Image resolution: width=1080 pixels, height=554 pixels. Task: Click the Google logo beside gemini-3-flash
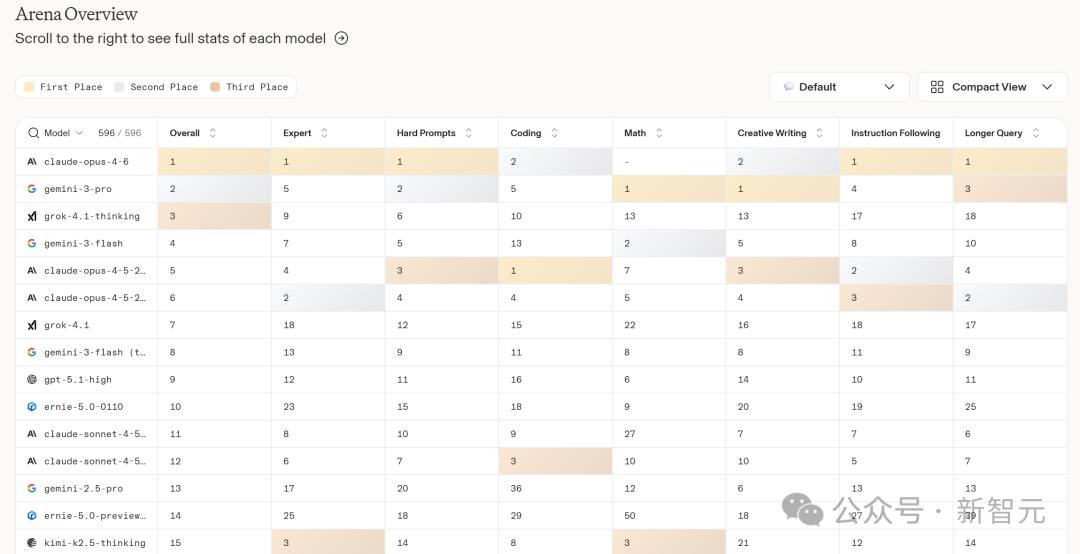[32, 243]
